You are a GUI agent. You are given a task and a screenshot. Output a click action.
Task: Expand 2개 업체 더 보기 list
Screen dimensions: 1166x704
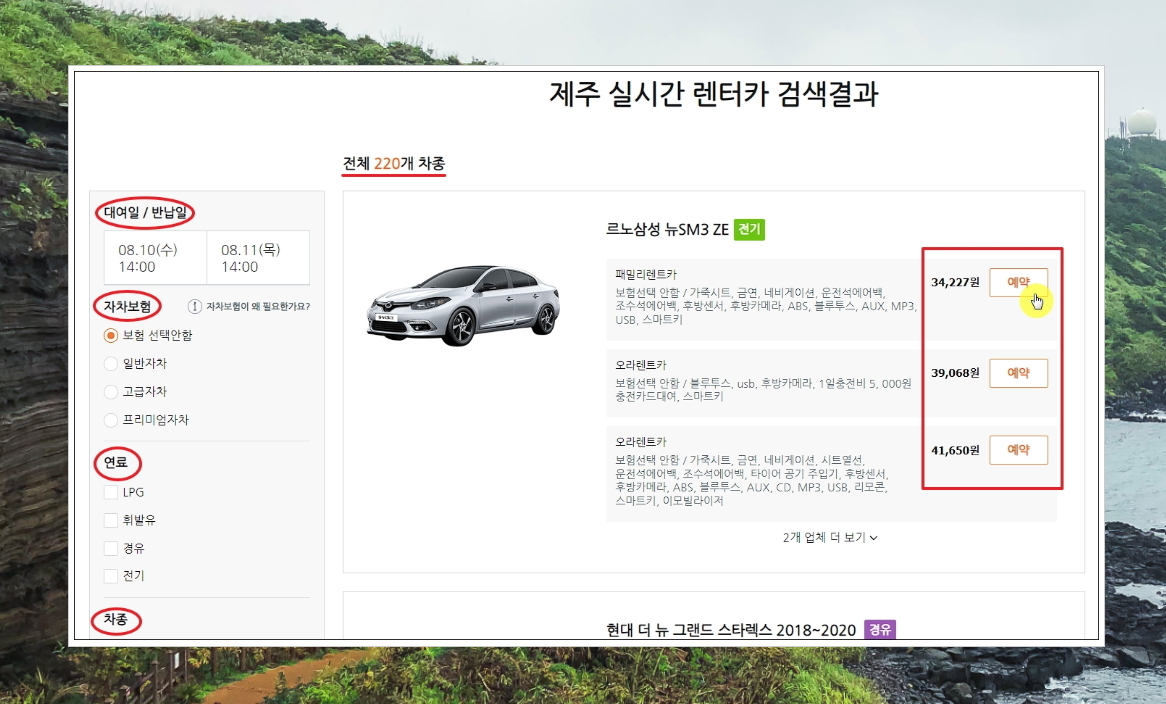(830, 537)
